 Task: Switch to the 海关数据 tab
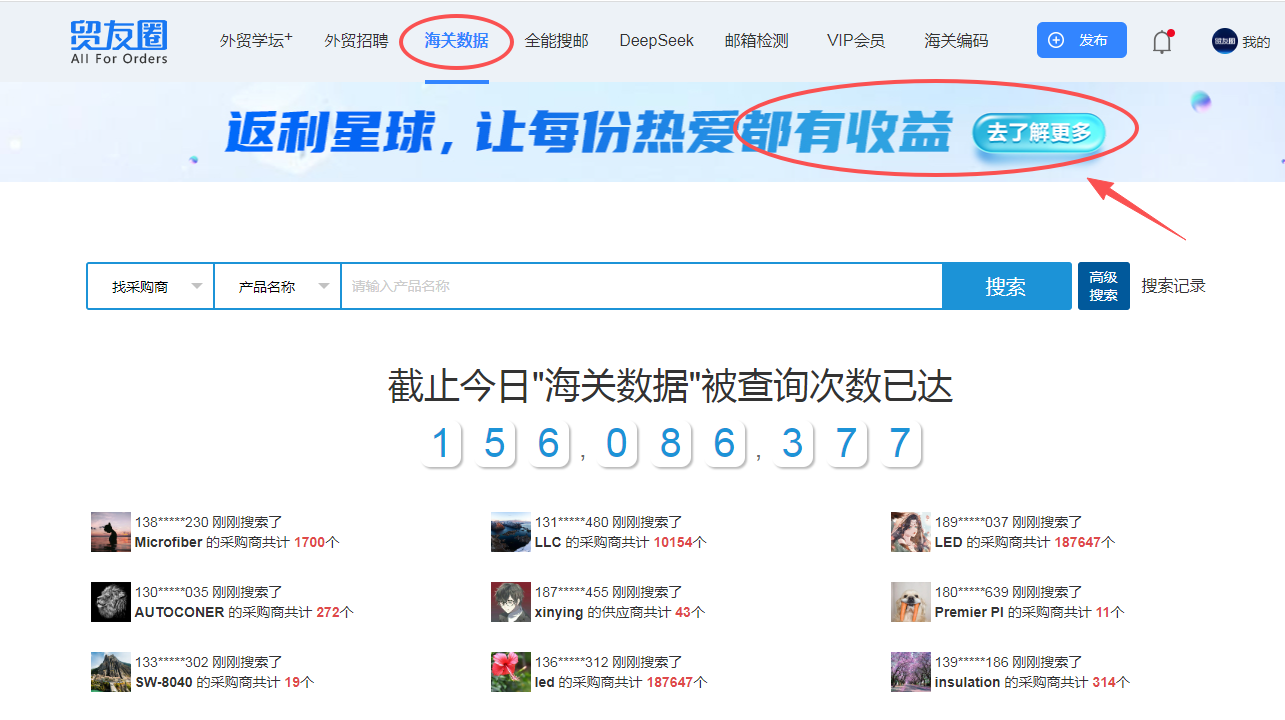tap(456, 41)
